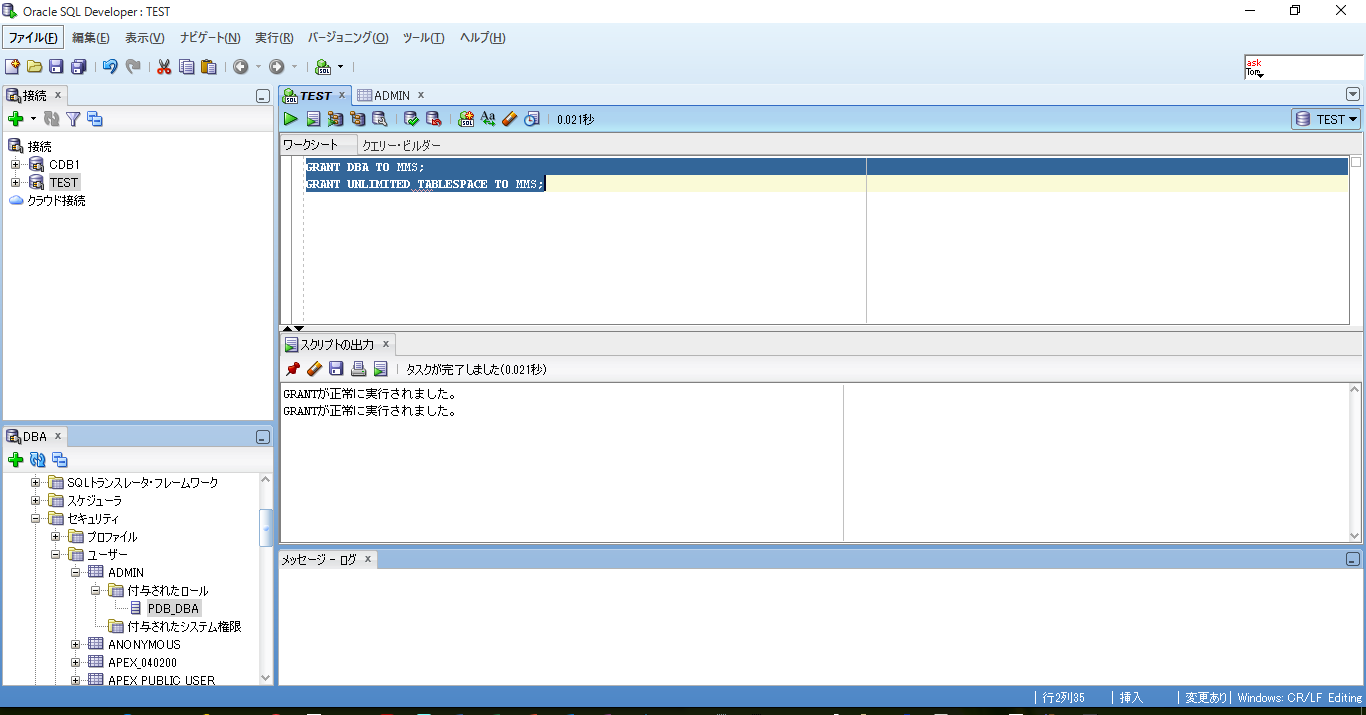Viewport: 1366px width, 715px height.
Task: Run the statement with the green play icon
Action: point(291,119)
